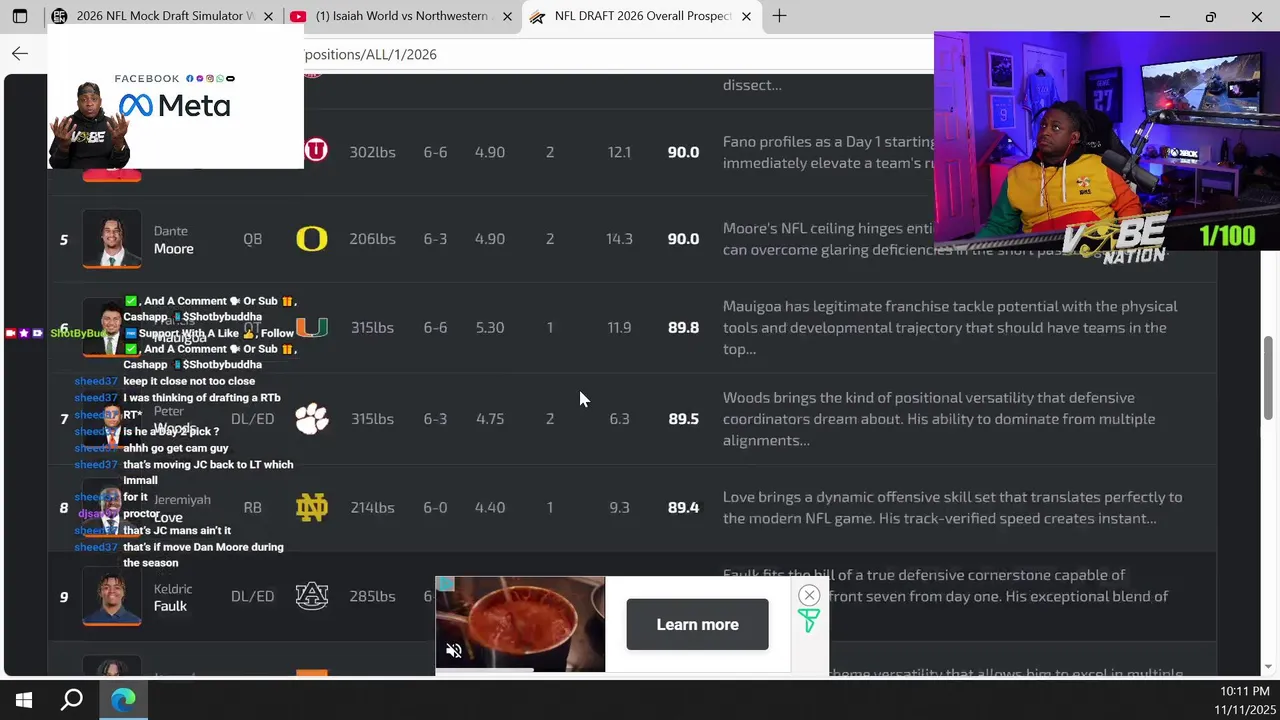Image resolution: width=1280 pixels, height=720 pixels.
Task: Click the ad video thumbnail of the red sauce
Action: [520, 624]
